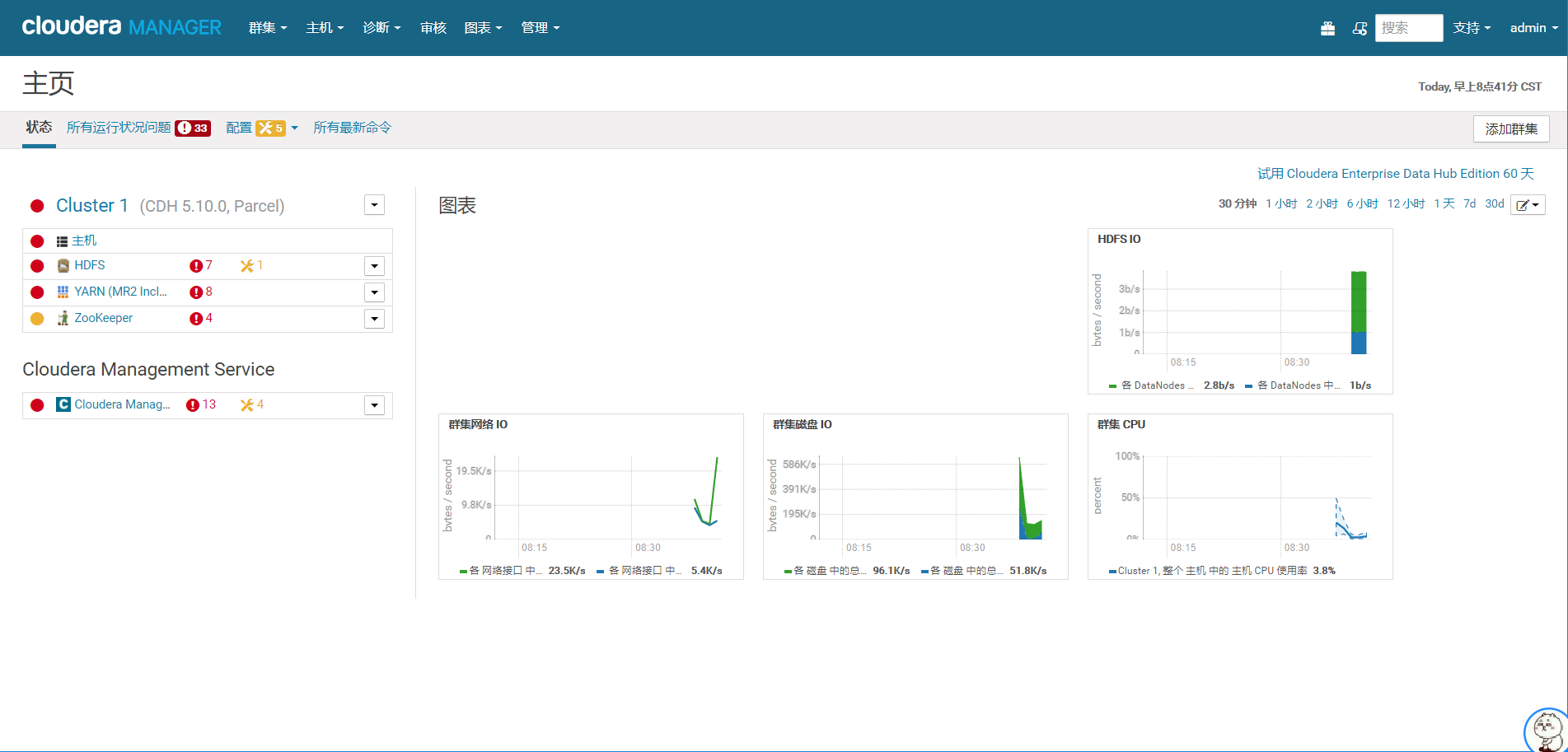Open the 群集磁盘 IO chart
Viewport: 1568px width, 752px height.
click(915, 497)
